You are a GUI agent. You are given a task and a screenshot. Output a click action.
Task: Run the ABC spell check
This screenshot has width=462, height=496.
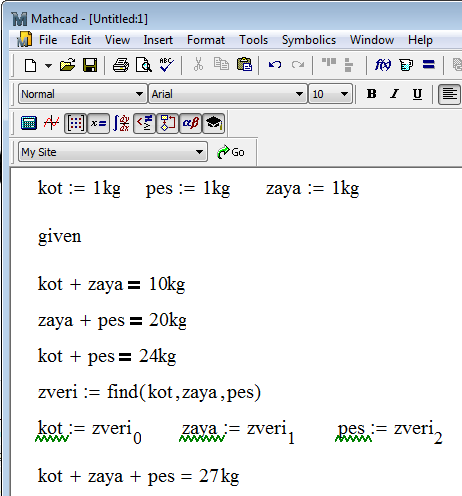click(166, 65)
